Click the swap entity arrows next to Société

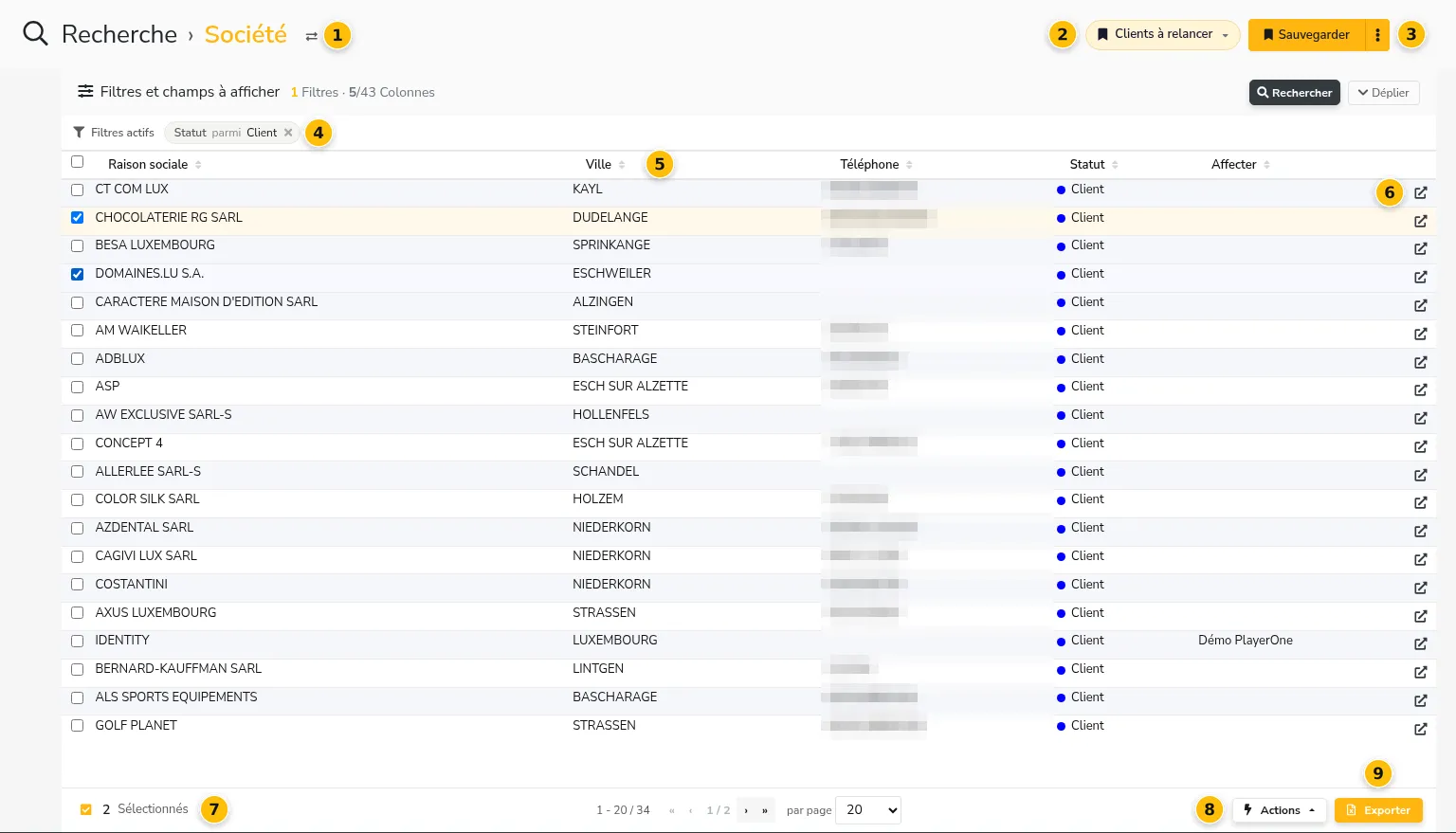311,36
